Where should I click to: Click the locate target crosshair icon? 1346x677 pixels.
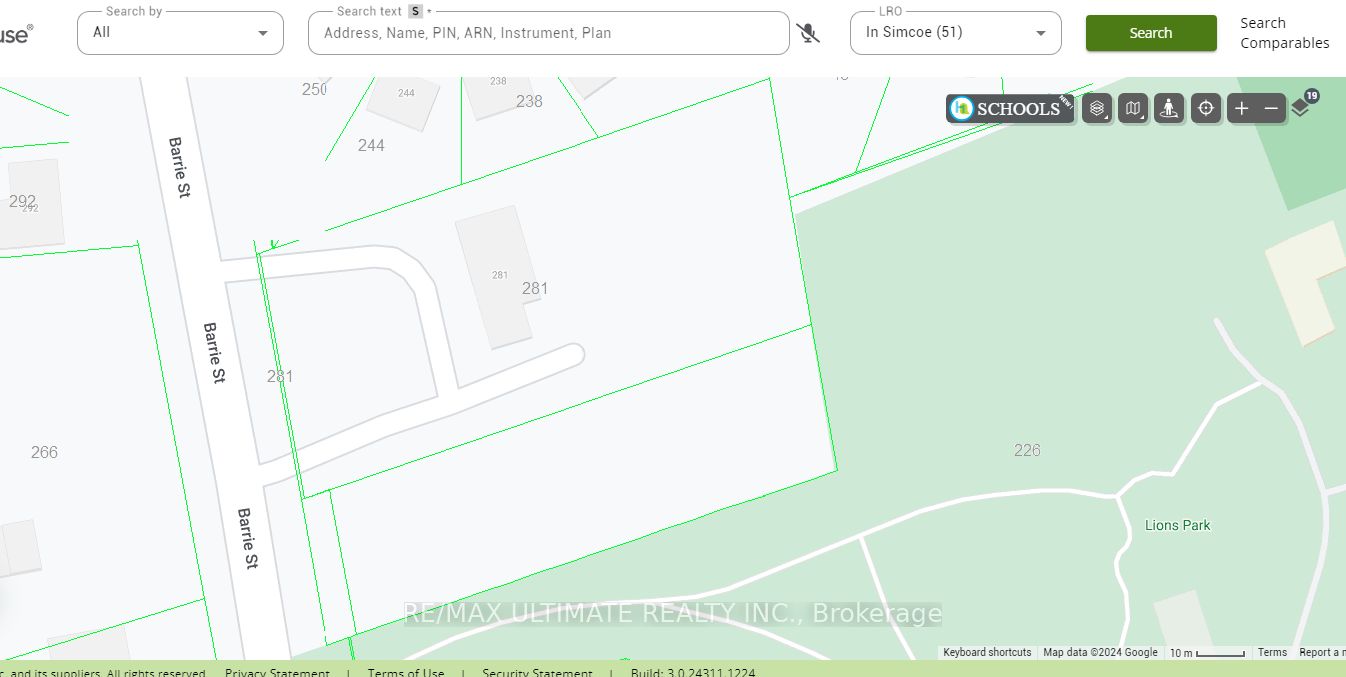1206,108
